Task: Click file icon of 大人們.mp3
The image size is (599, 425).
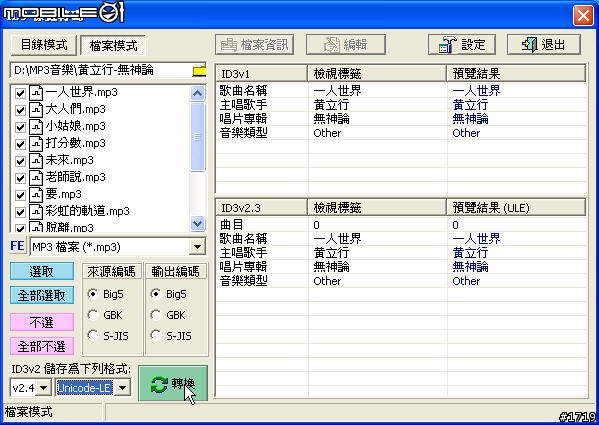Action: [36, 110]
